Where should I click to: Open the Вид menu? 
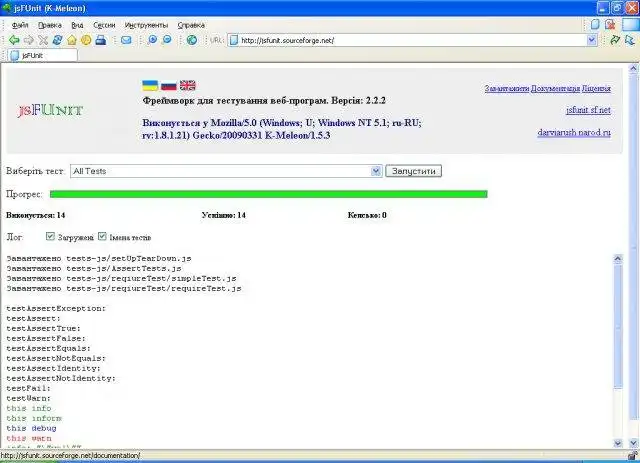(77, 25)
